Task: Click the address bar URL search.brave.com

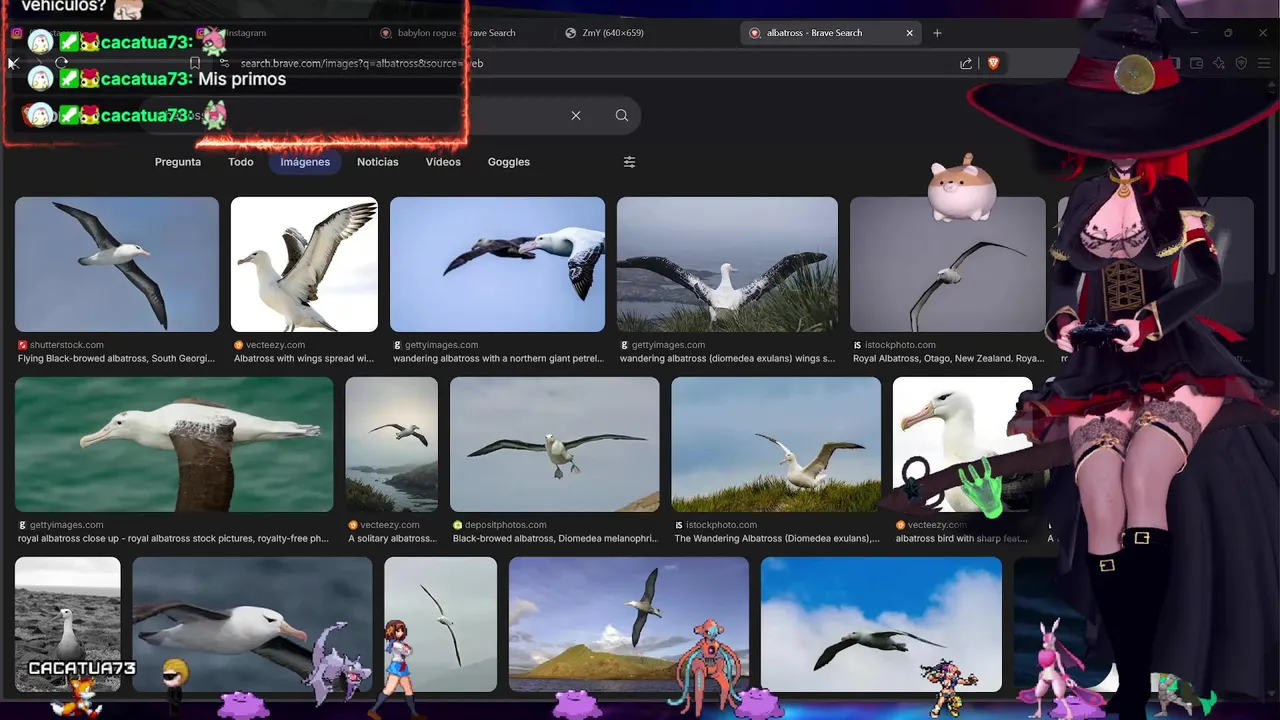Action: point(362,63)
